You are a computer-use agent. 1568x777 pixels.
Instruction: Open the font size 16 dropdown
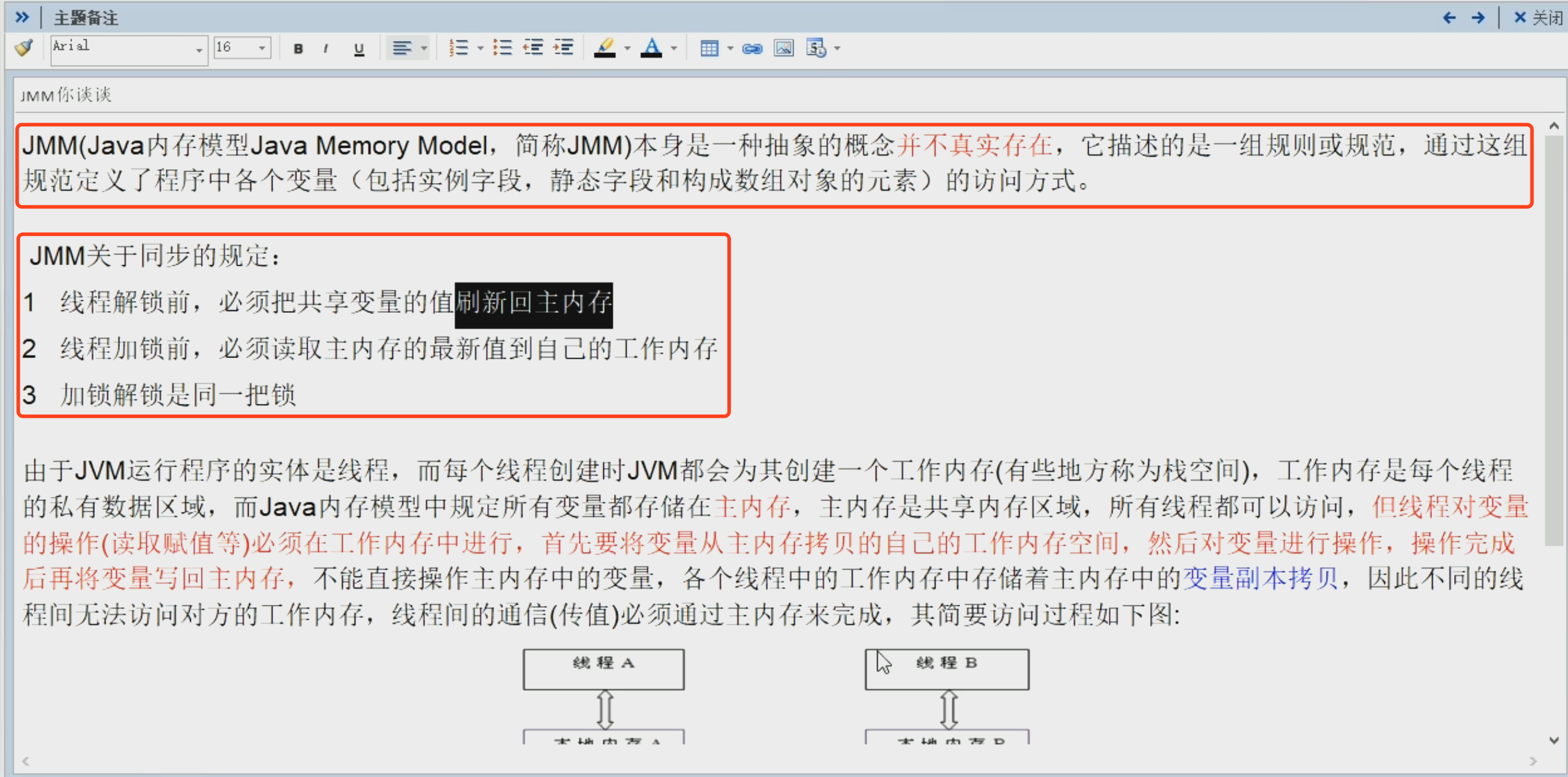[262, 48]
